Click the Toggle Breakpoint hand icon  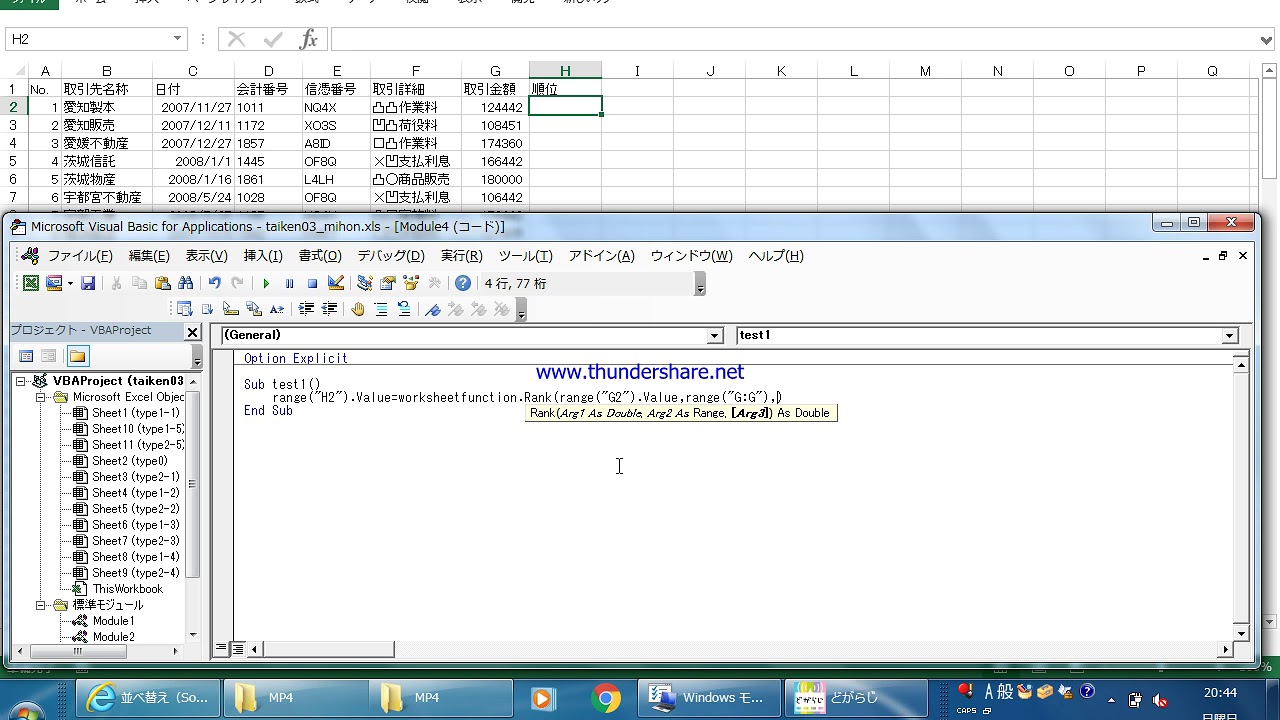pyautogui.click(x=358, y=310)
